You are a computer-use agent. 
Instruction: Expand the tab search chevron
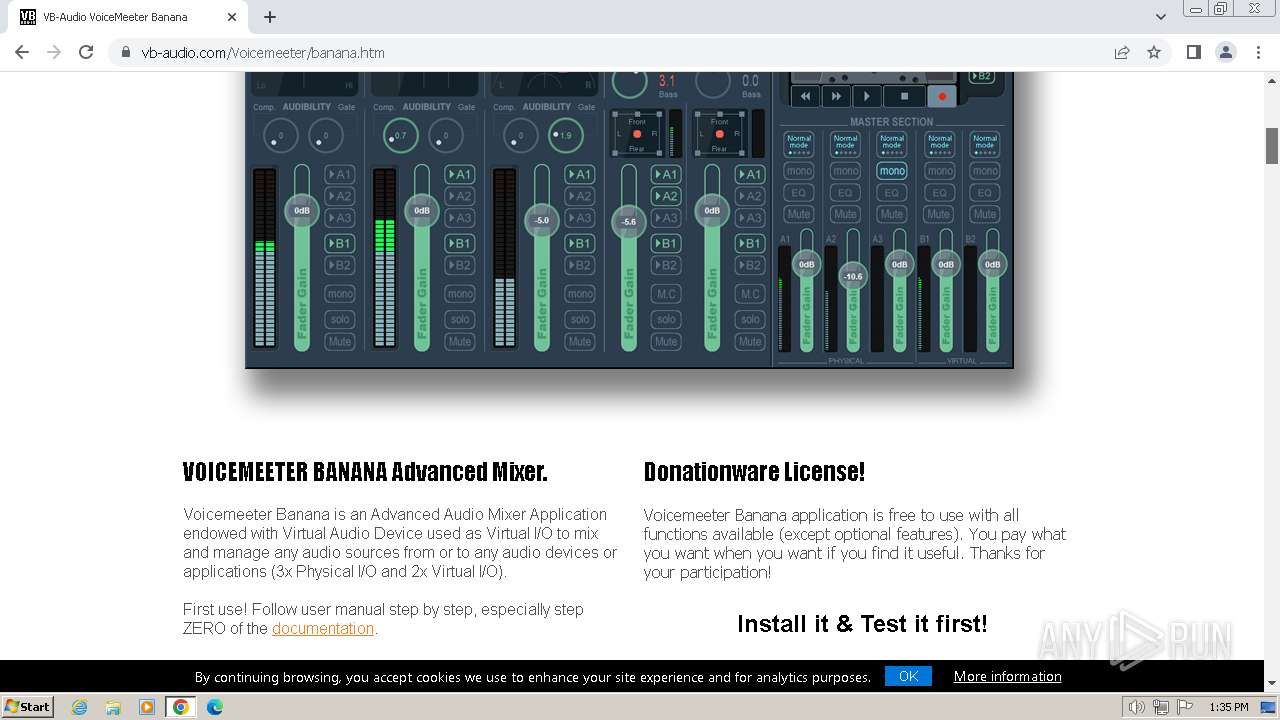point(1160,17)
